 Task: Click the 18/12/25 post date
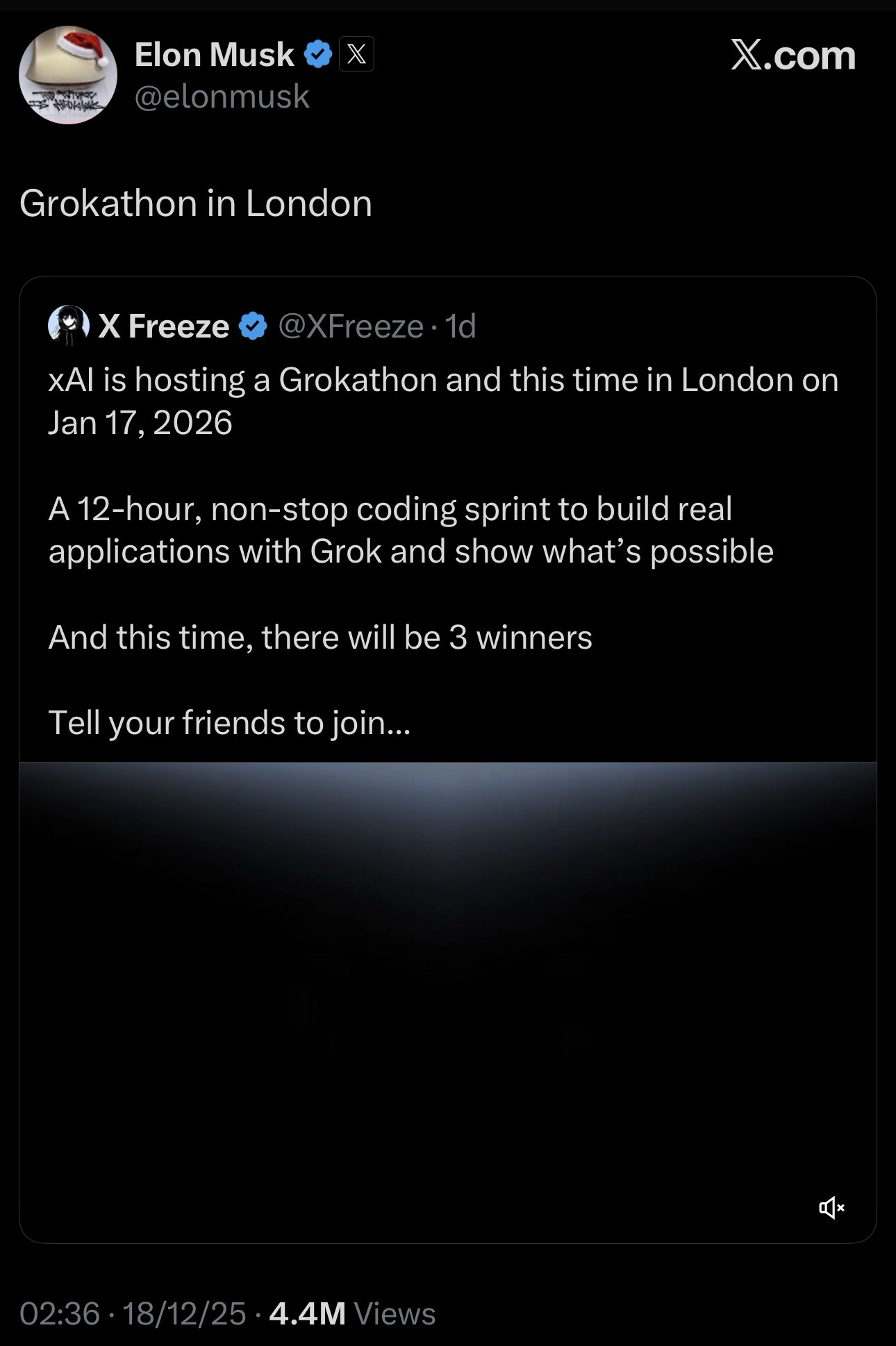tap(184, 1313)
